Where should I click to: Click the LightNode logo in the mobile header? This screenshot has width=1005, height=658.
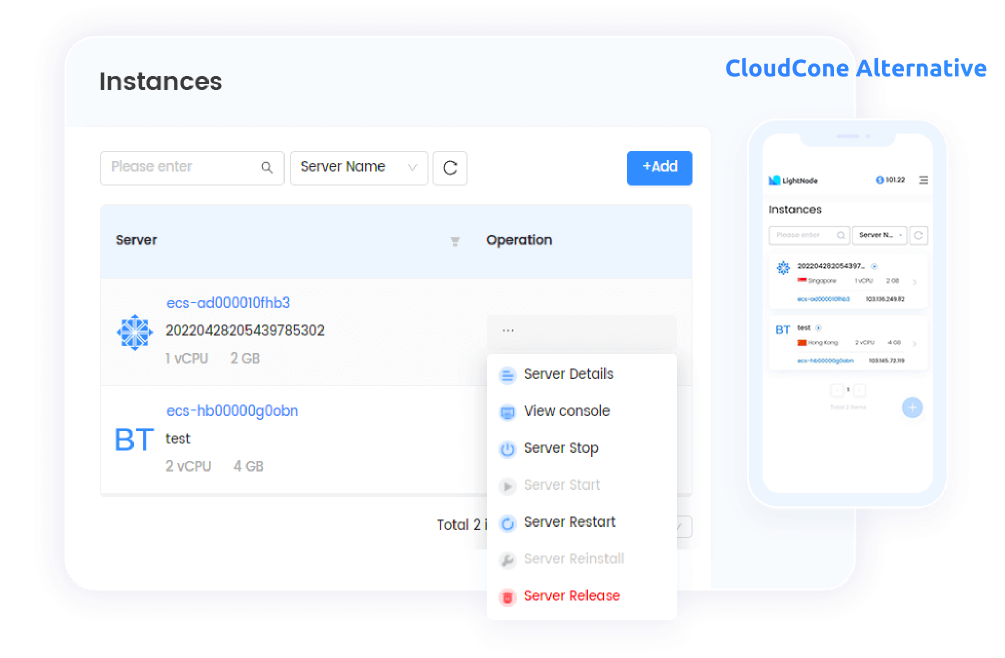point(778,180)
